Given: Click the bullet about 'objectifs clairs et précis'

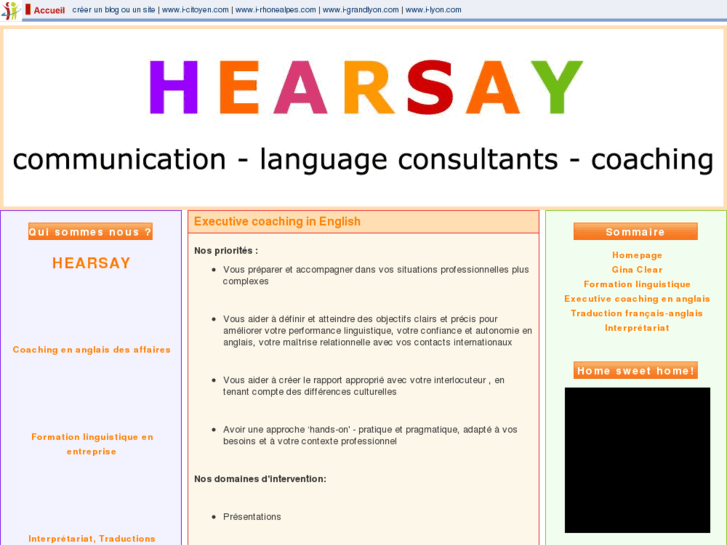Looking at the screenshot, I should point(377,331).
